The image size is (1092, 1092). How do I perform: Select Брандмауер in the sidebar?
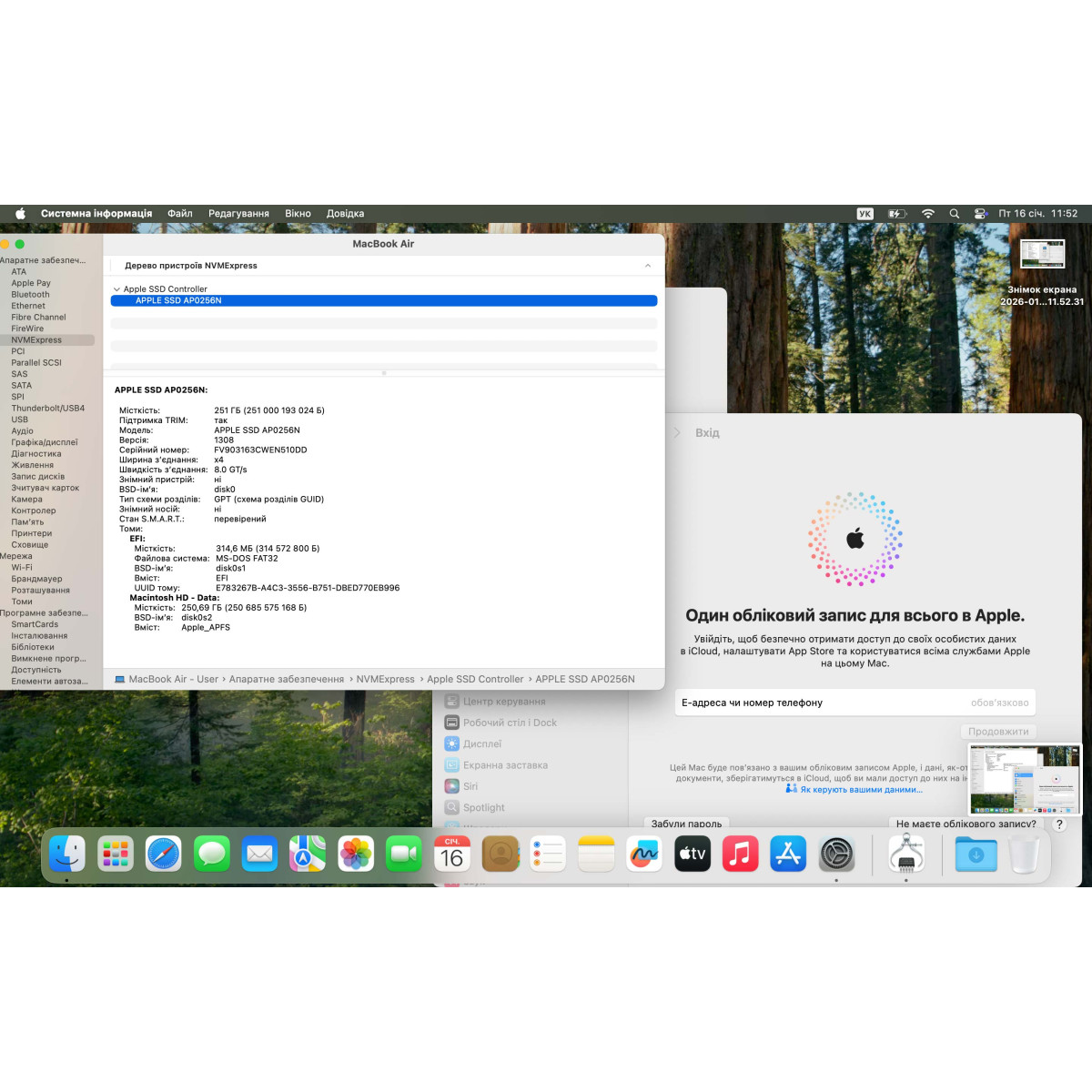36,579
